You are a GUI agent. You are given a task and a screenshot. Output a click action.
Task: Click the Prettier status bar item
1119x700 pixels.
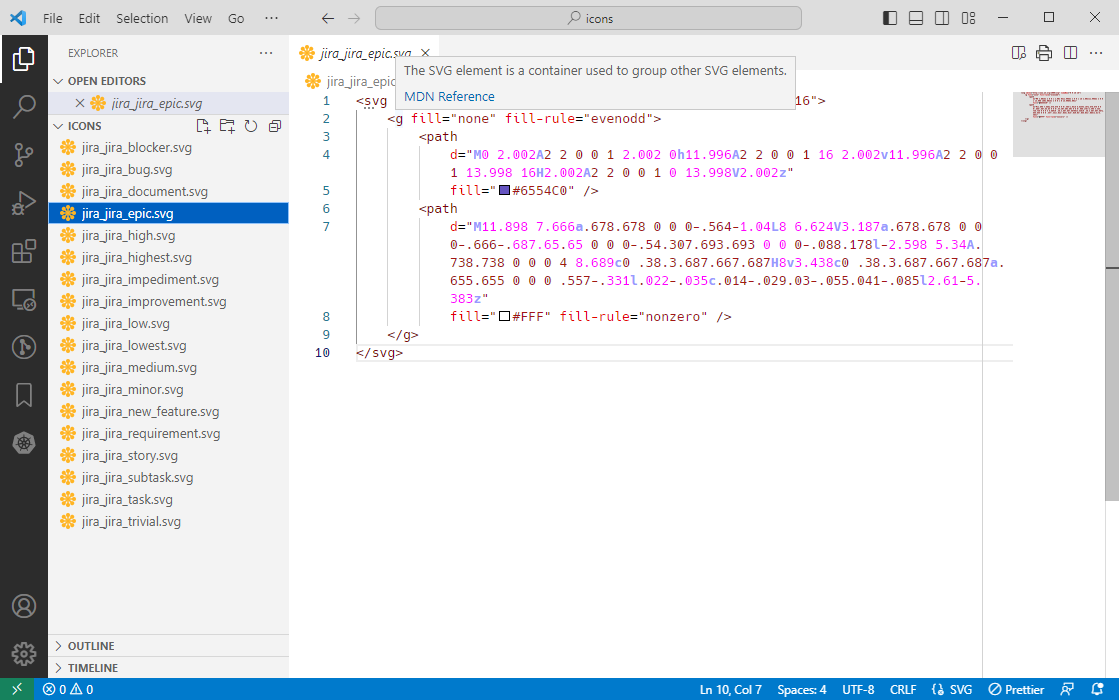point(1016,689)
